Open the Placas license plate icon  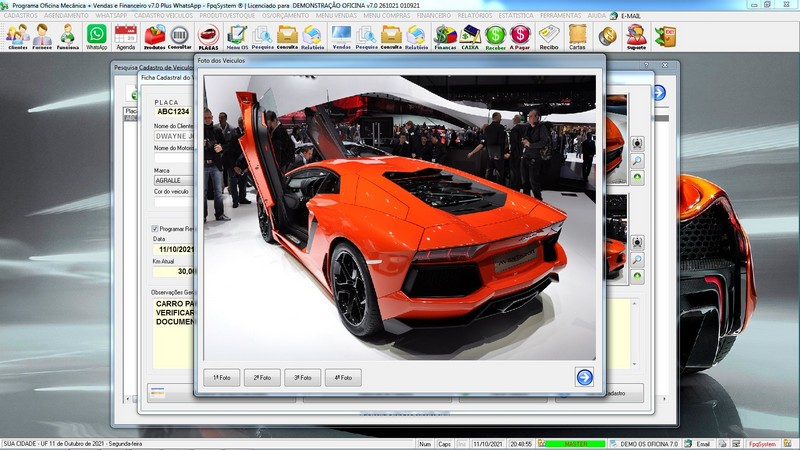coord(208,37)
